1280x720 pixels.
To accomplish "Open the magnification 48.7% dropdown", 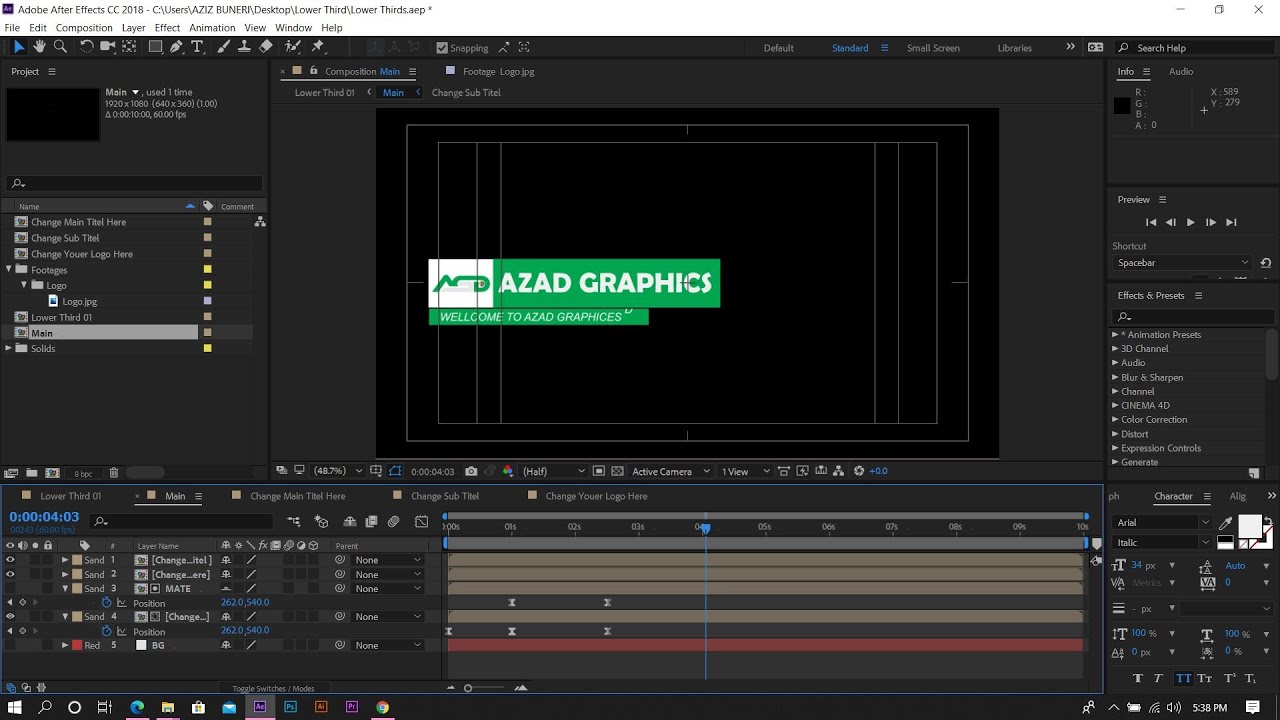I will [337, 471].
